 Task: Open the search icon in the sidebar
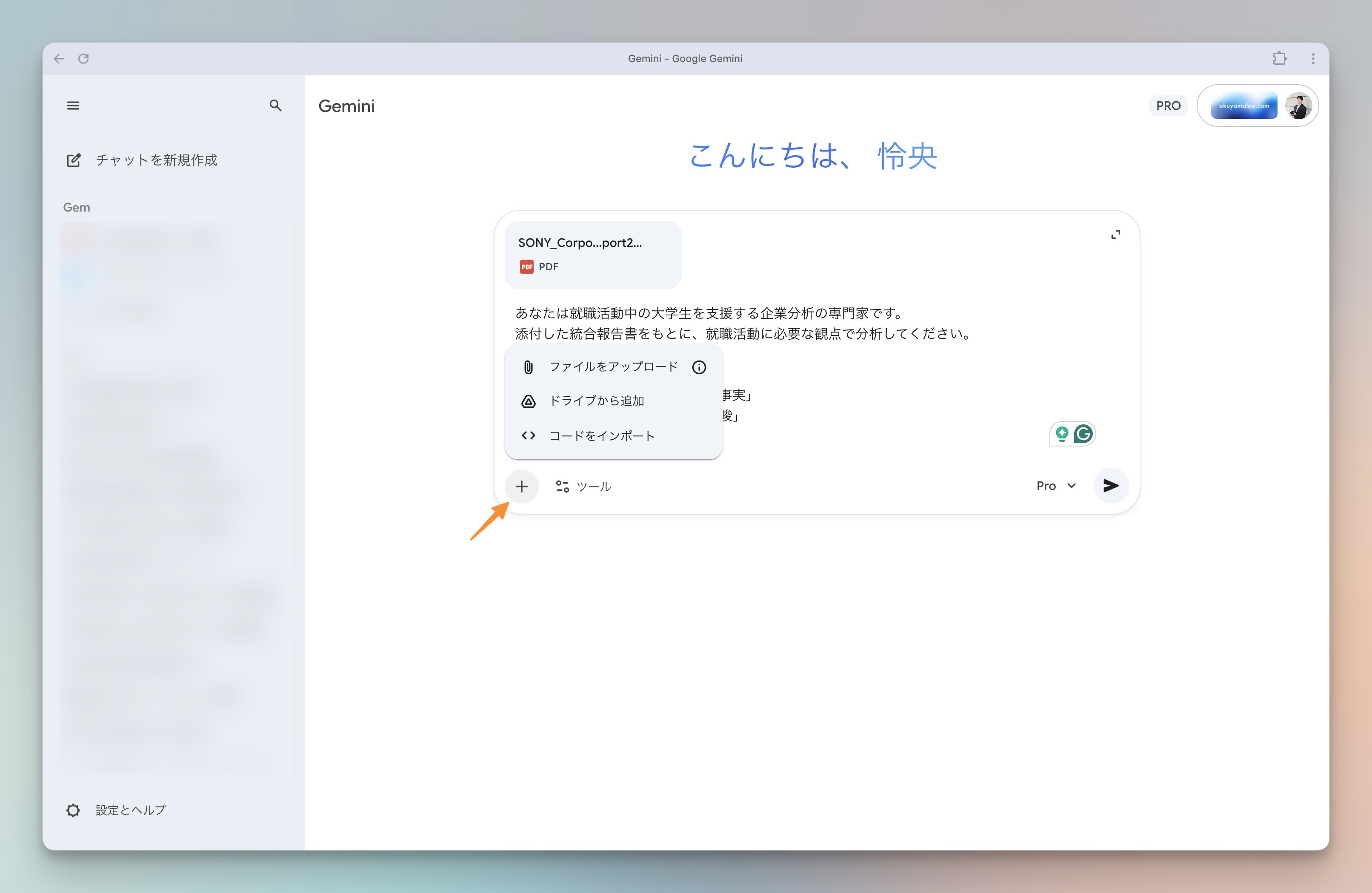point(276,106)
